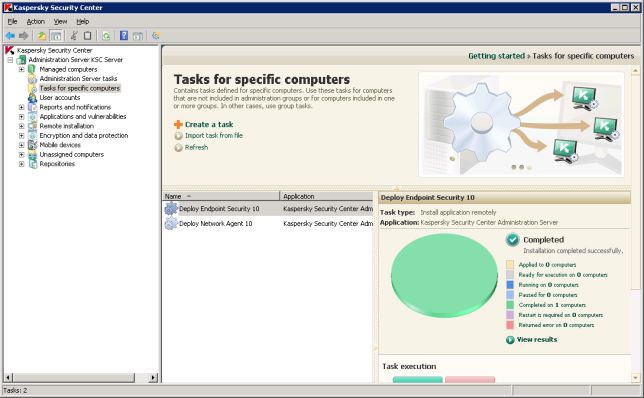Click the Applications and vulnerabilities icon
The height and width of the screenshot is (398, 644).
click(32, 116)
